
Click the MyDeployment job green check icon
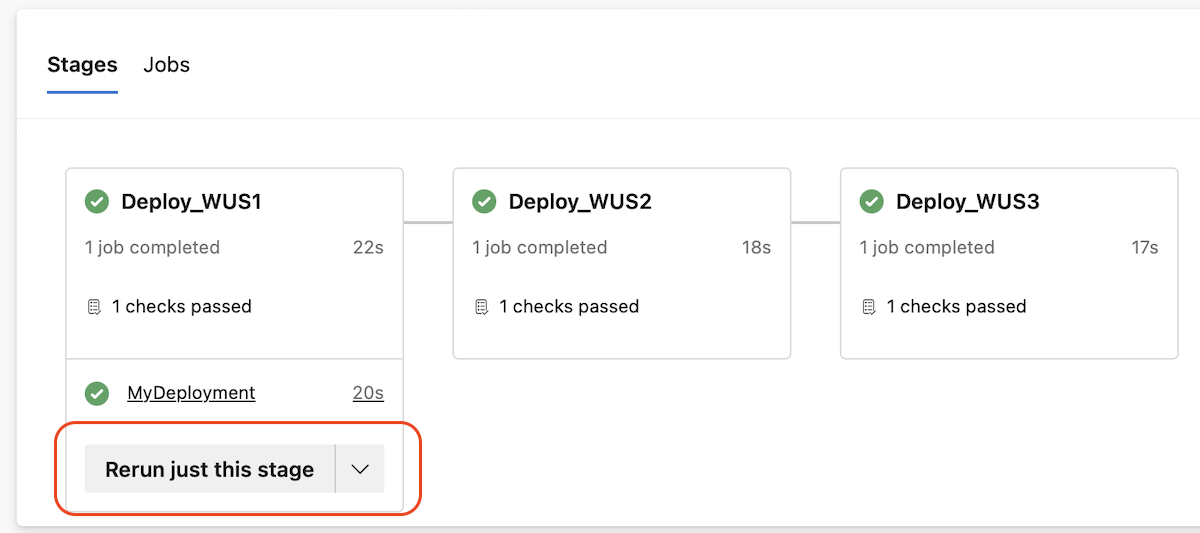tap(97, 393)
